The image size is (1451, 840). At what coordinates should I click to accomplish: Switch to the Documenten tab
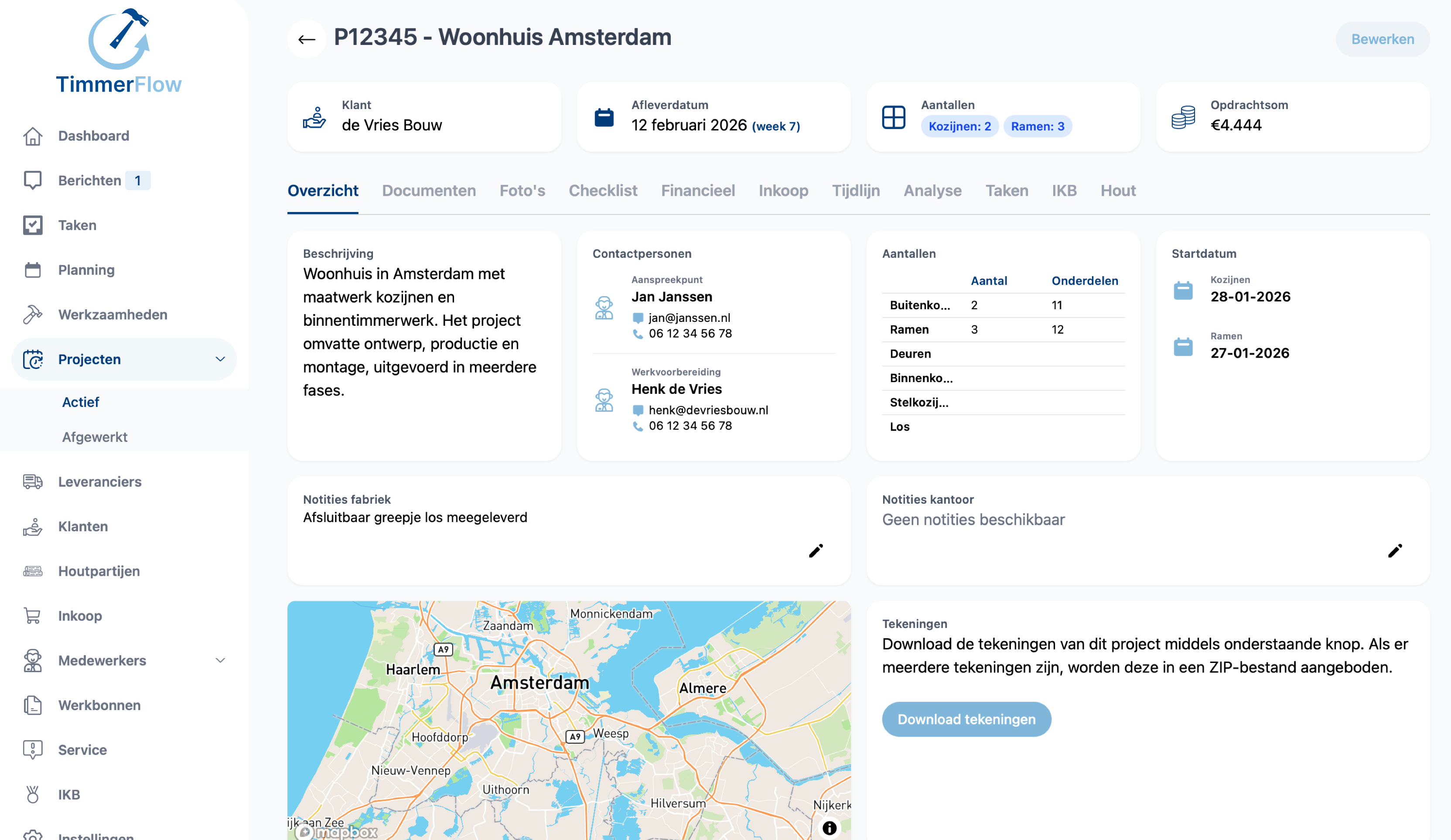428,191
